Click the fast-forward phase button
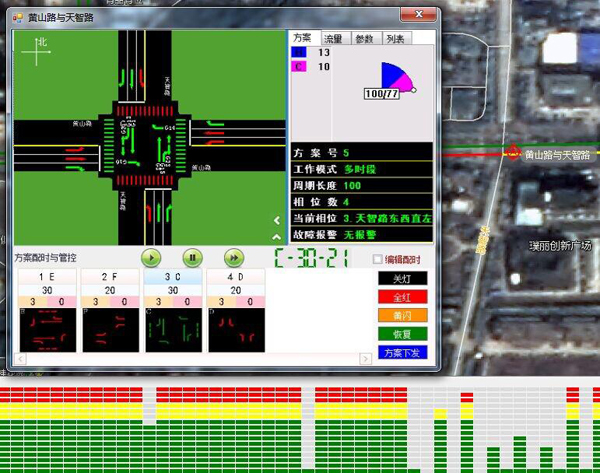Viewport: 600px width, 473px height. point(233,257)
